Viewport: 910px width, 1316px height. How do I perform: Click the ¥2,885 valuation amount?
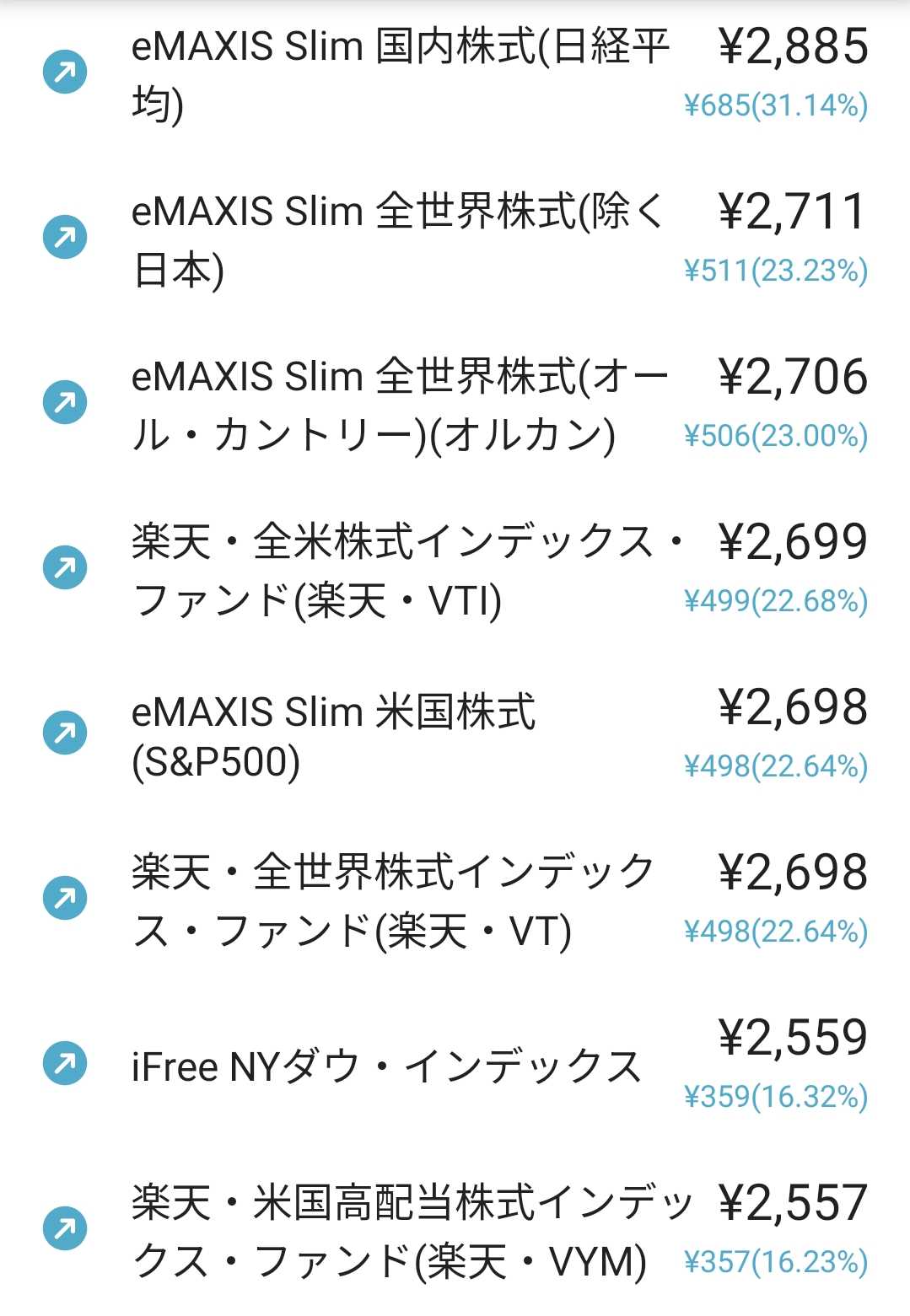[x=793, y=46]
